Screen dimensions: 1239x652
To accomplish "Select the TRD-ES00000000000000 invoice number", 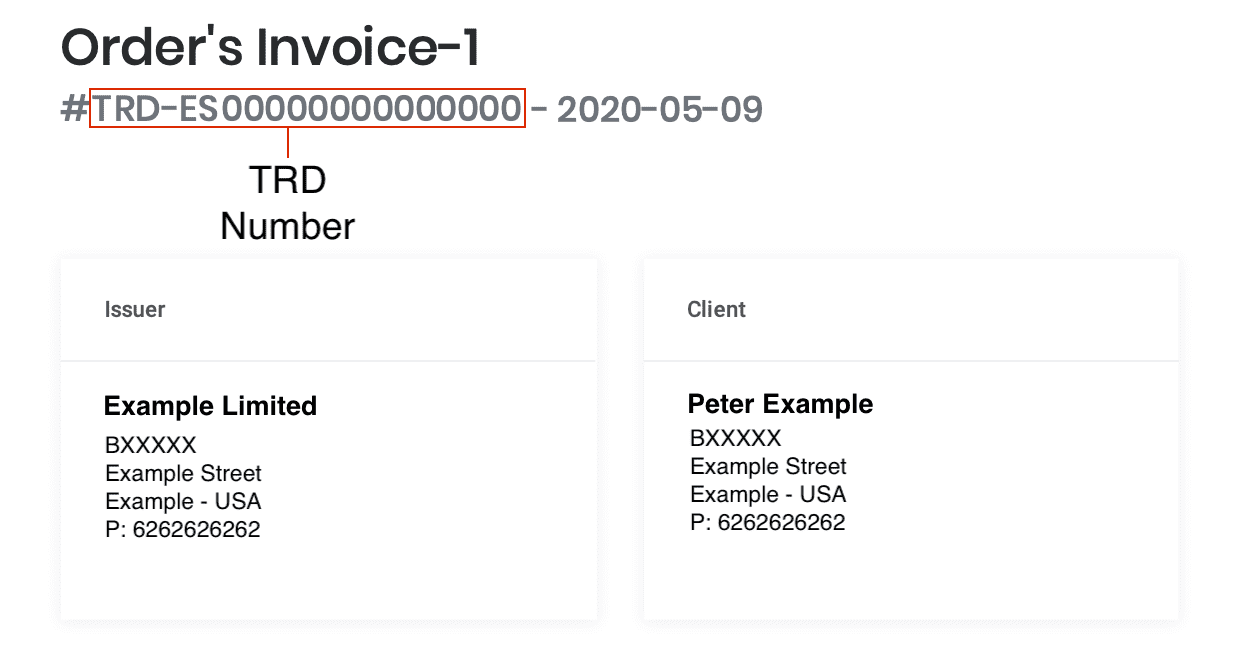I will (307, 109).
